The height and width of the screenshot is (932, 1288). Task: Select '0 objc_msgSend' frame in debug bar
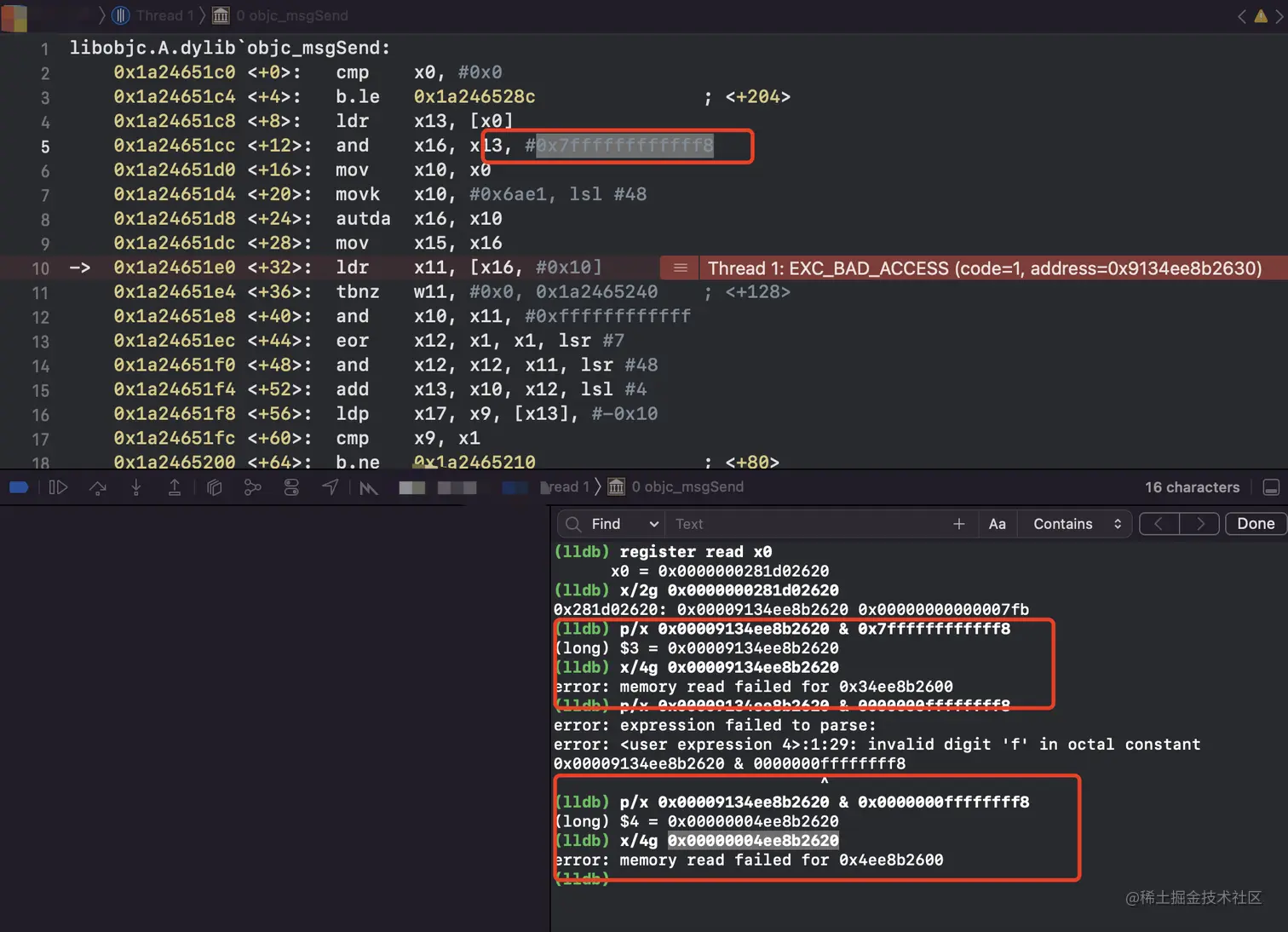[x=687, y=486]
